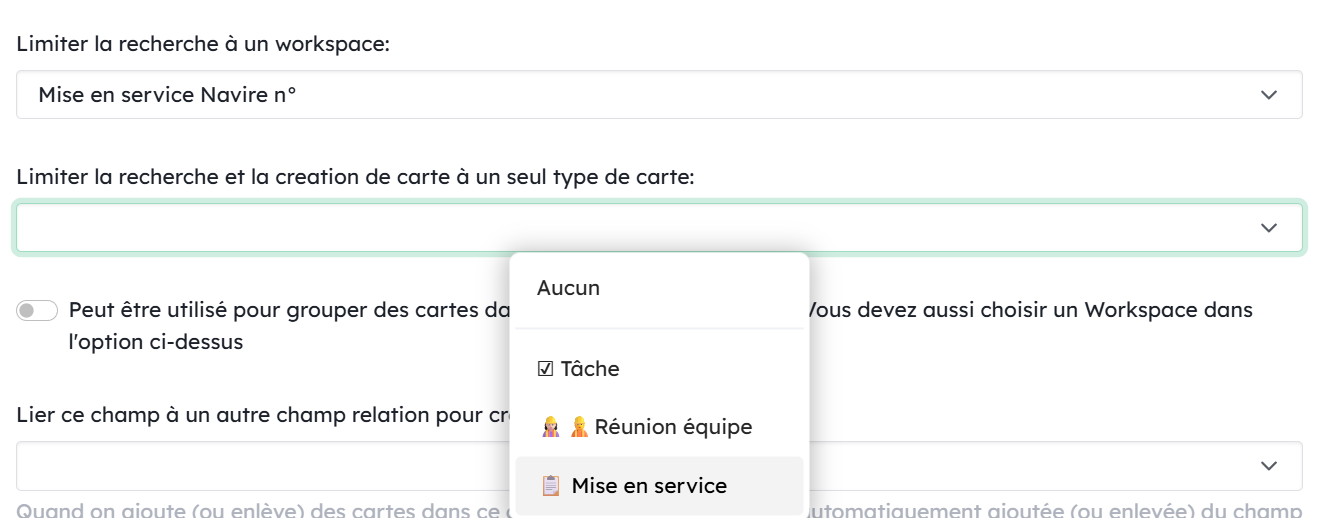Pick 'Réunion équipe' from the card type list

673,428
